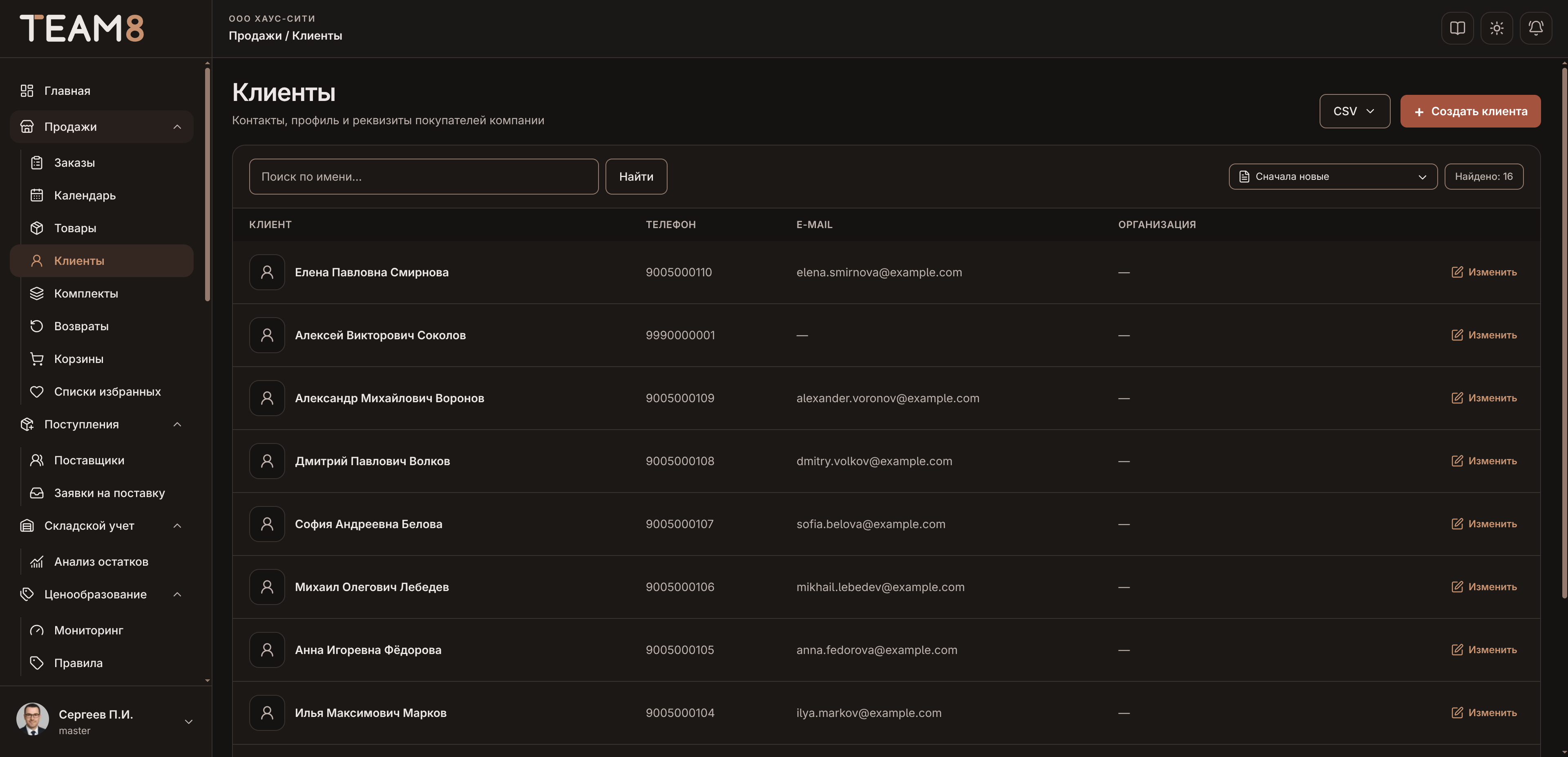Click the Возвраты return arrow icon

coord(36,326)
